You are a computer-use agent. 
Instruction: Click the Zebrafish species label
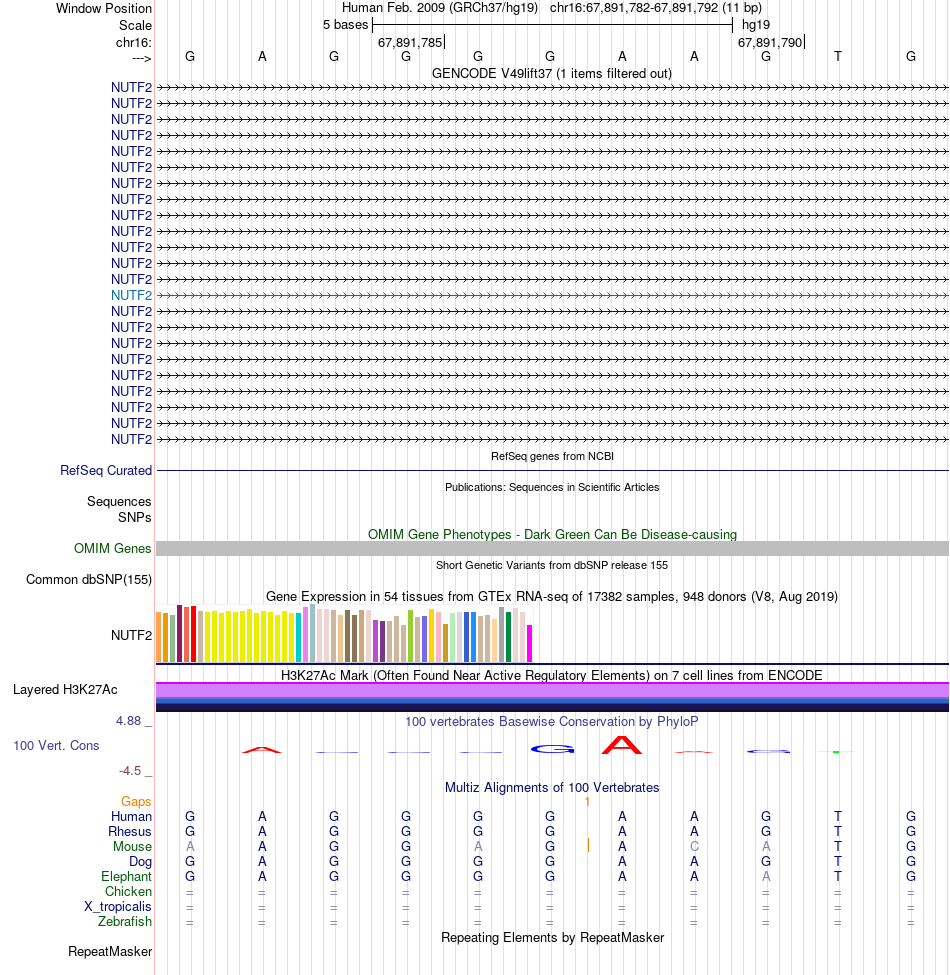click(x=124, y=922)
